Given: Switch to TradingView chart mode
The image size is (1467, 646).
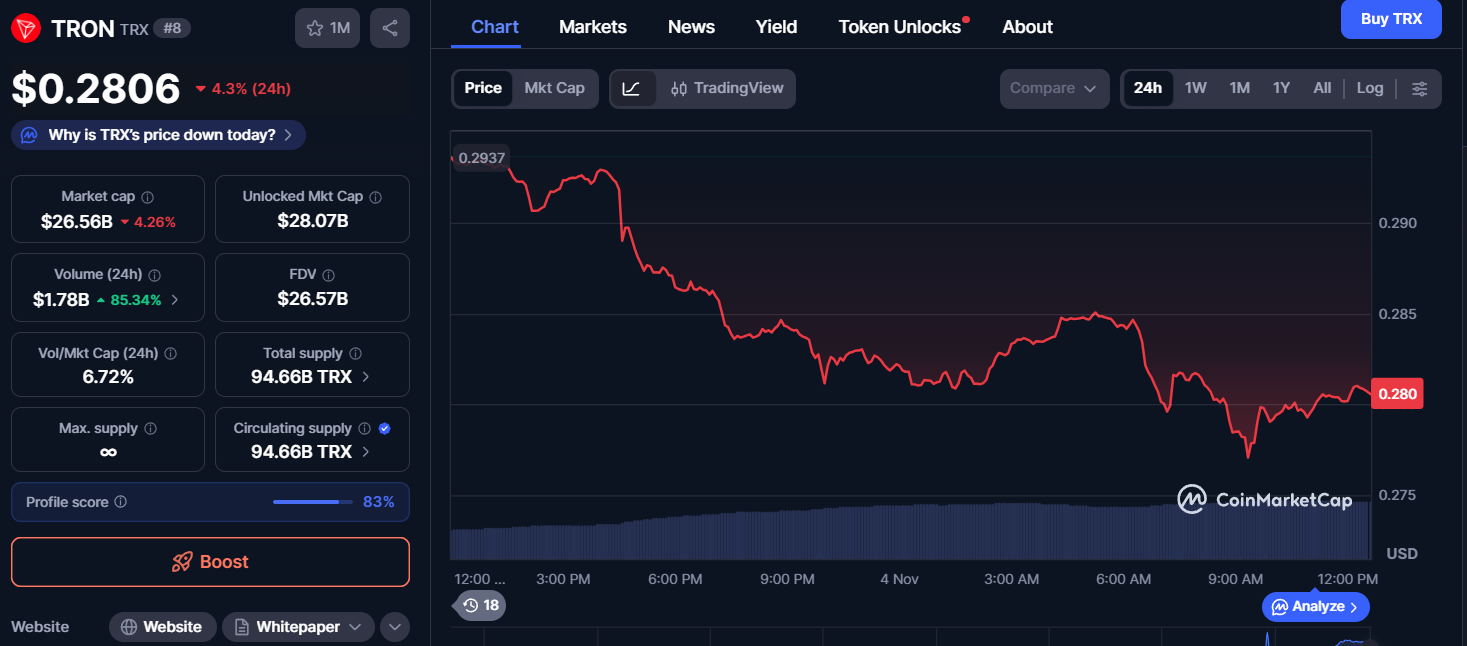Looking at the screenshot, I should [x=727, y=88].
